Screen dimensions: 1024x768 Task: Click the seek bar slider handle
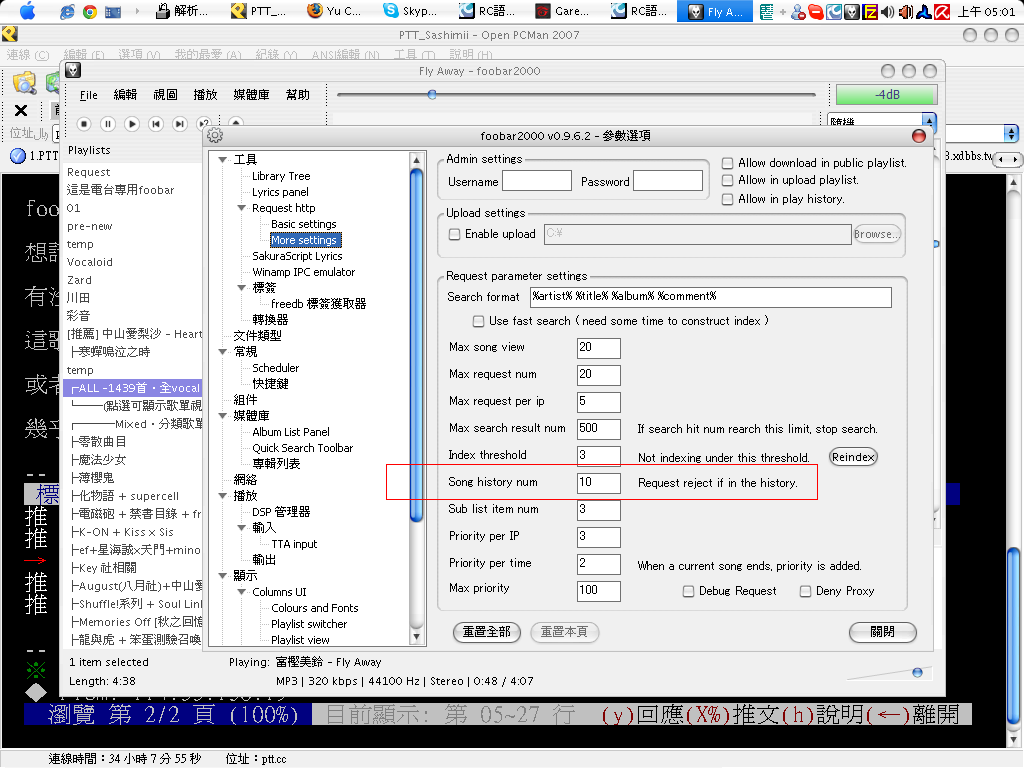[x=432, y=95]
